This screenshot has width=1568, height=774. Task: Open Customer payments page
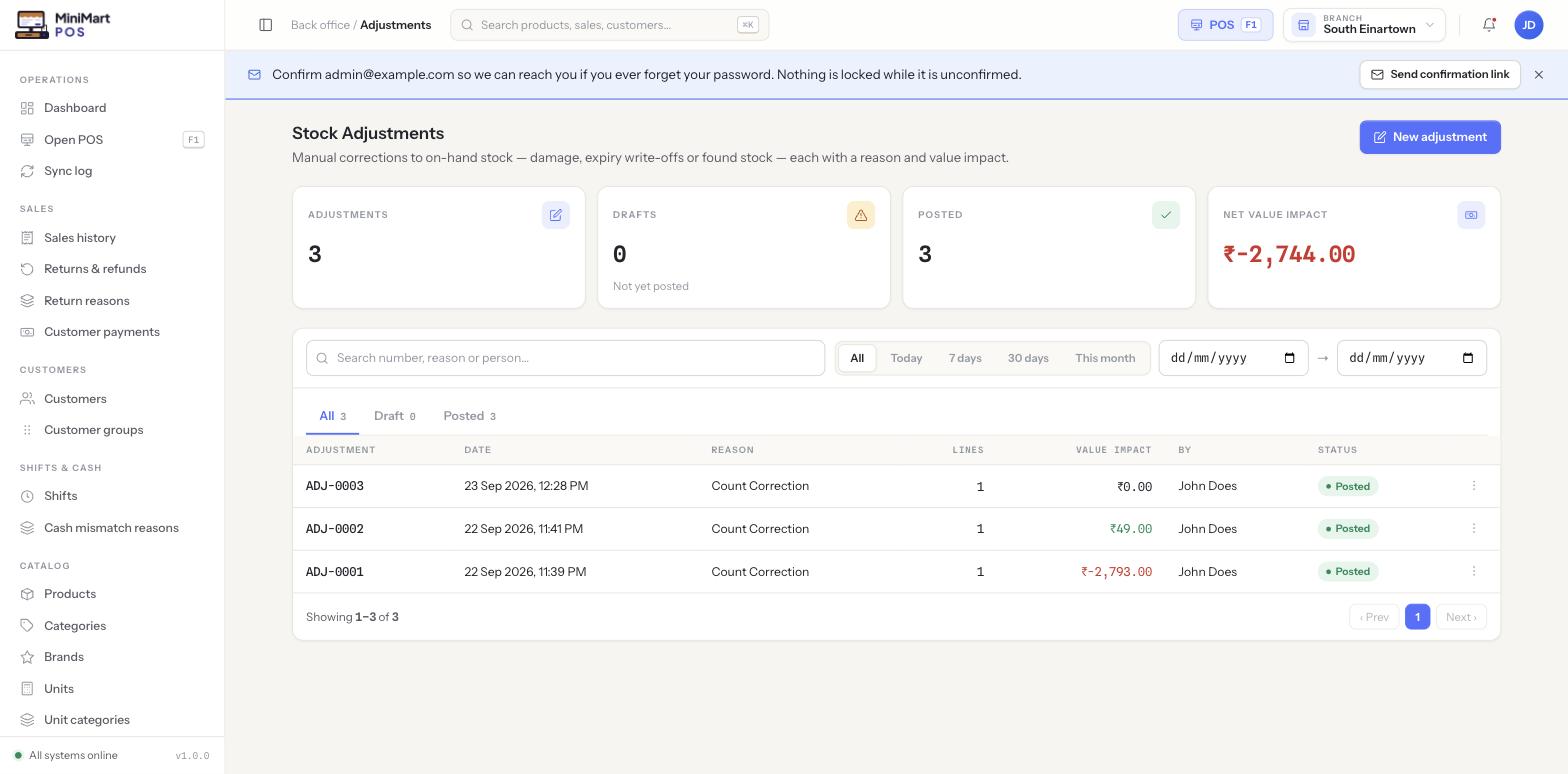click(x=112, y=332)
